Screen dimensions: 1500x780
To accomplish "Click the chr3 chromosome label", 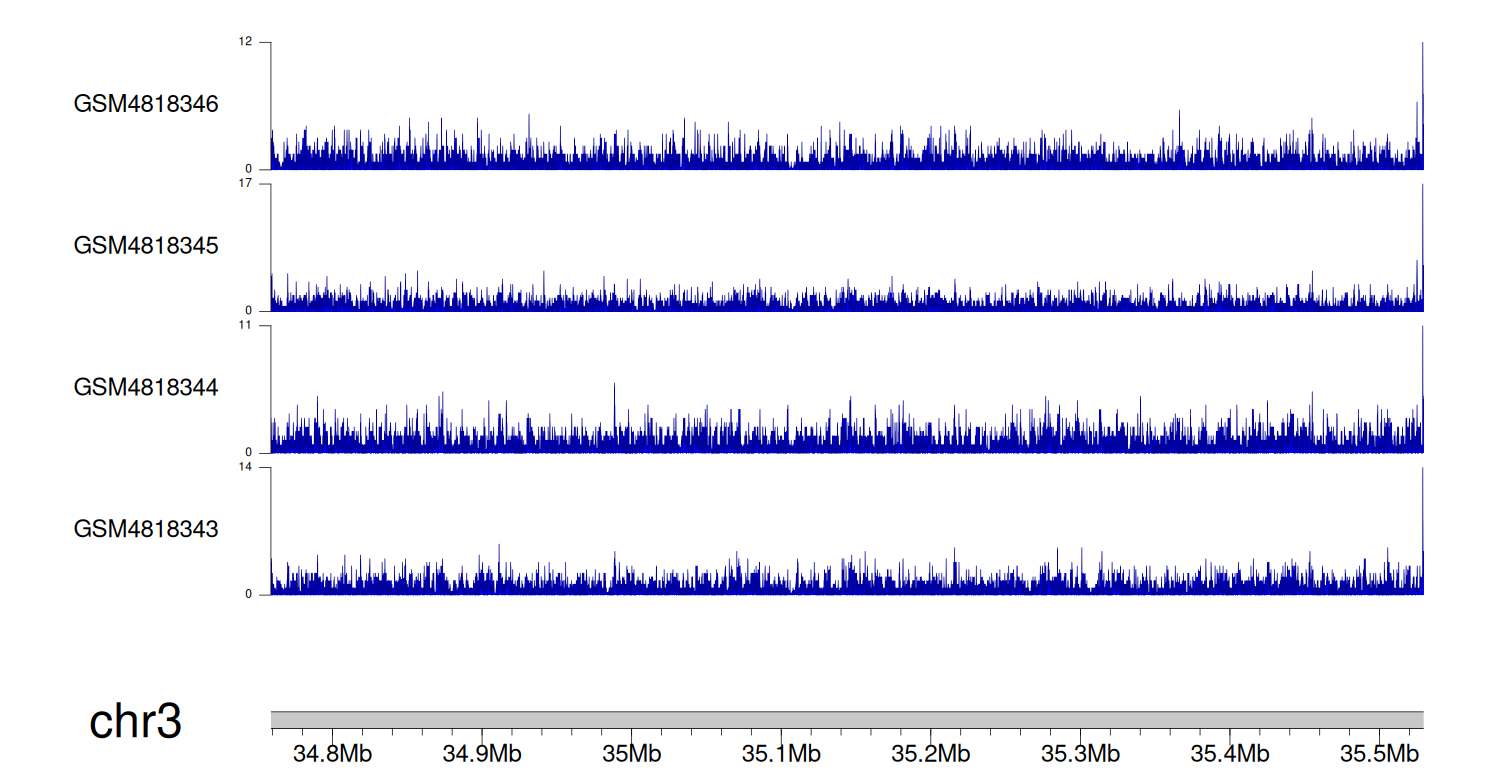I will click(x=135, y=722).
